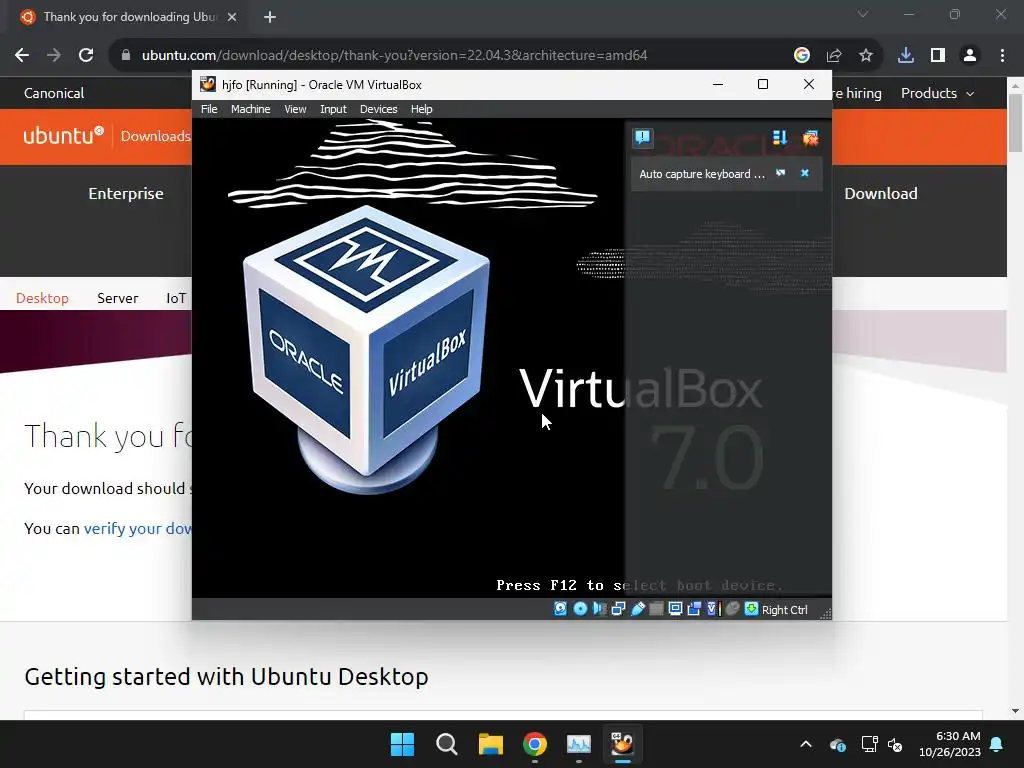Screen dimensions: 1024x768
Task: Click the ubuntu logo on the page
Action: pos(63,135)
